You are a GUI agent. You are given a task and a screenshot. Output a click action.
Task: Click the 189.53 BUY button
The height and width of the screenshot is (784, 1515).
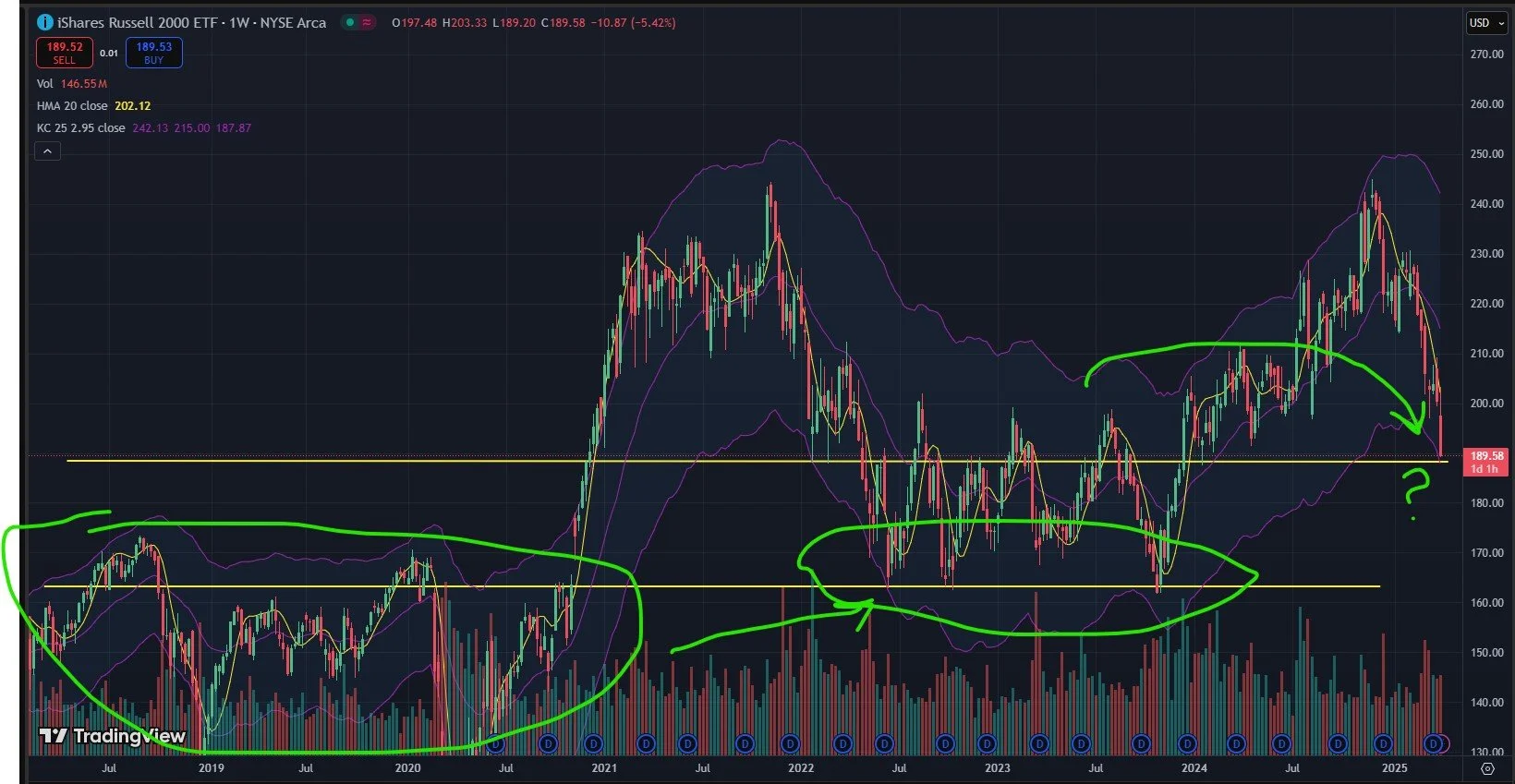[x=154, y=53]
